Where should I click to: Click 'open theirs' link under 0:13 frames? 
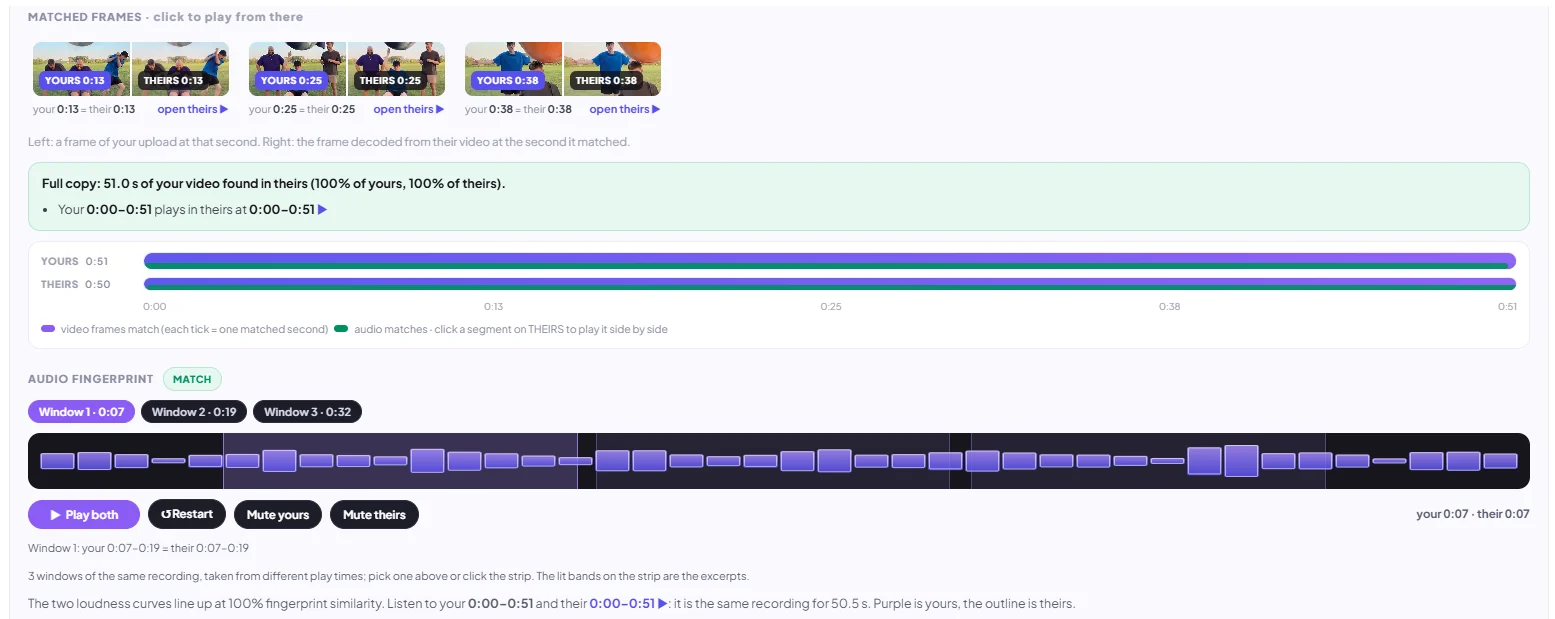tap(193, 109)
